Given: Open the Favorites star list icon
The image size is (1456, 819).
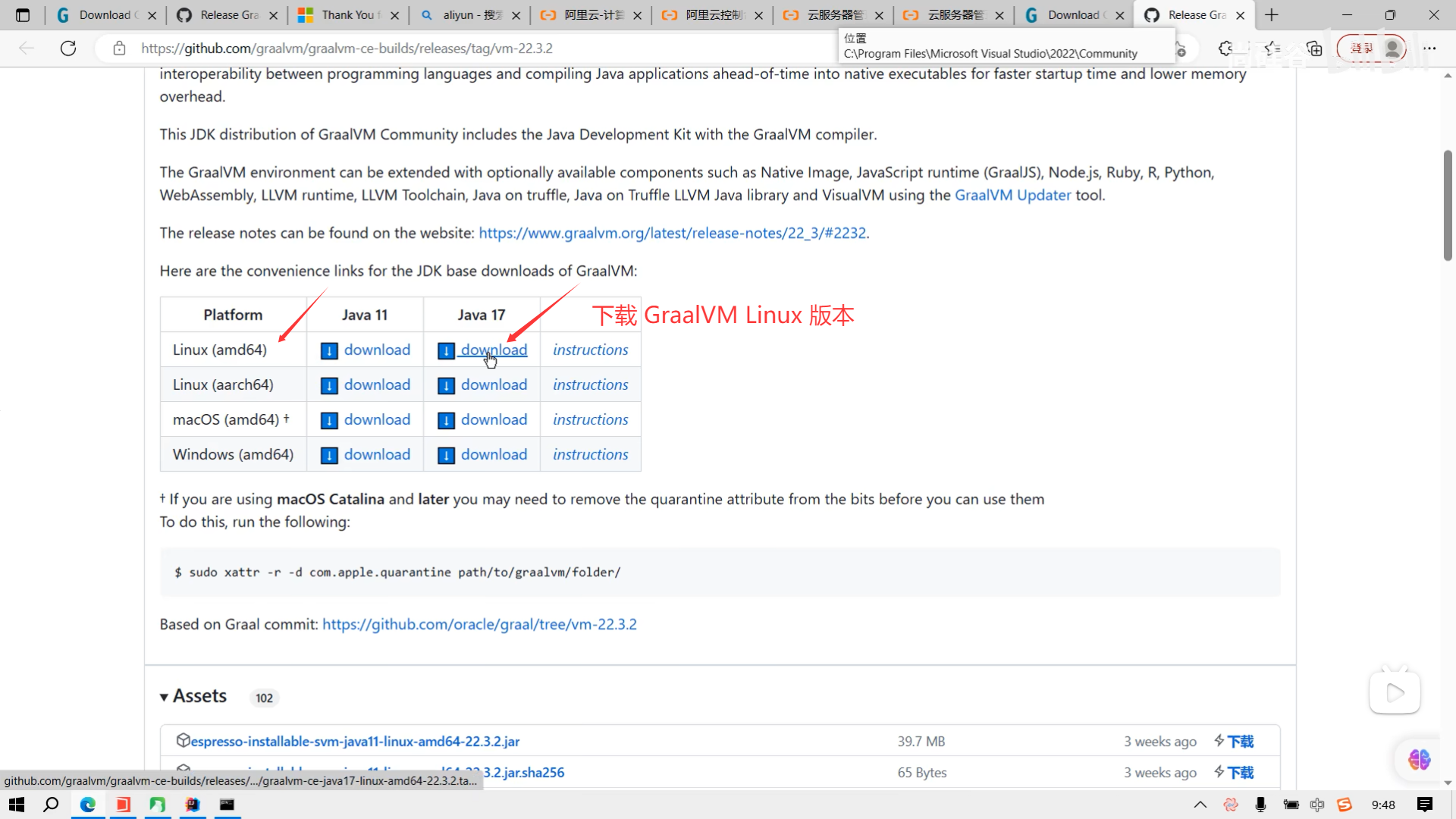Looking at the screenshot, I should 1272,49.
